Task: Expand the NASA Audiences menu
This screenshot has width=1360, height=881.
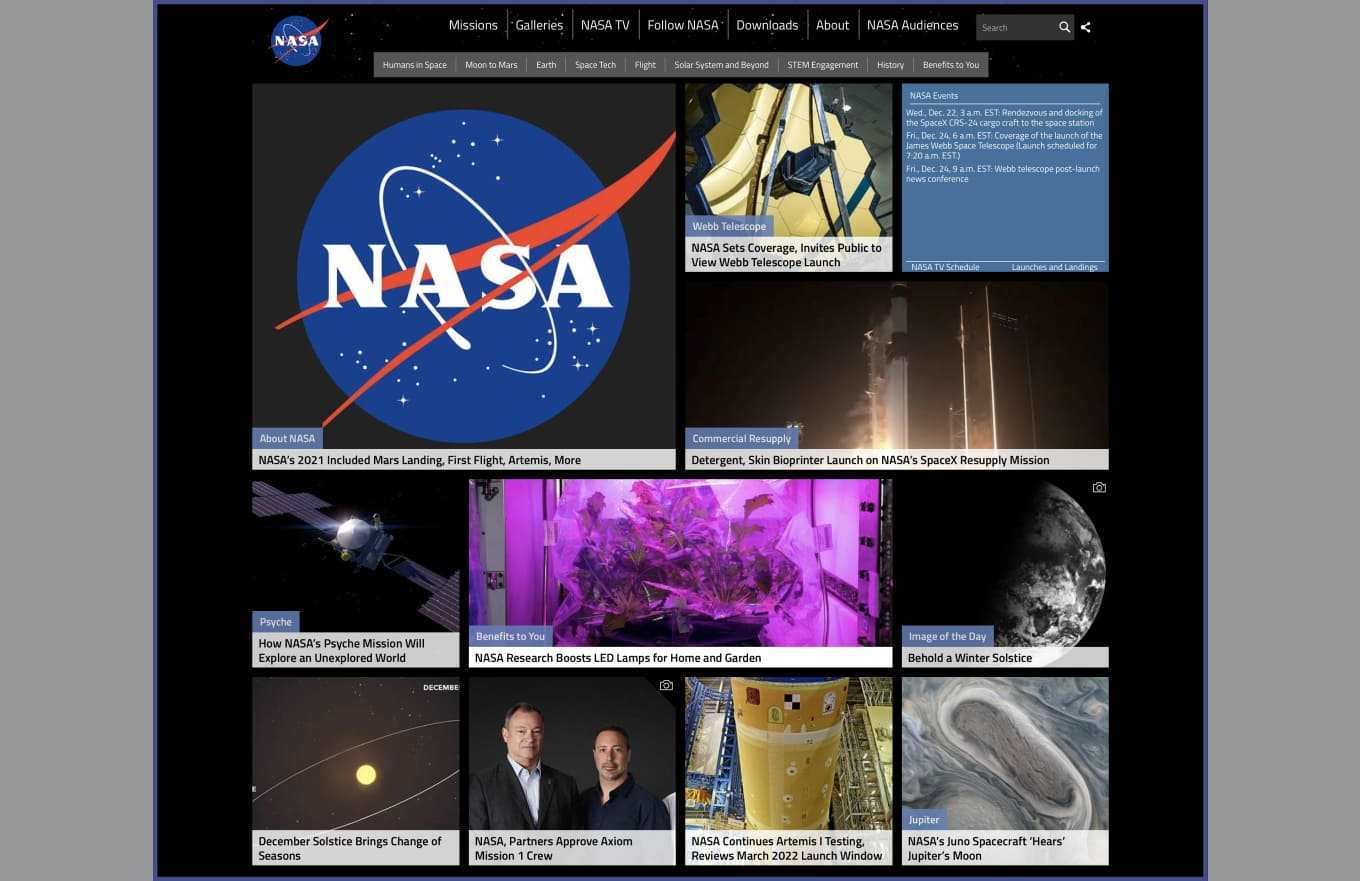Action: coord(912,26)
